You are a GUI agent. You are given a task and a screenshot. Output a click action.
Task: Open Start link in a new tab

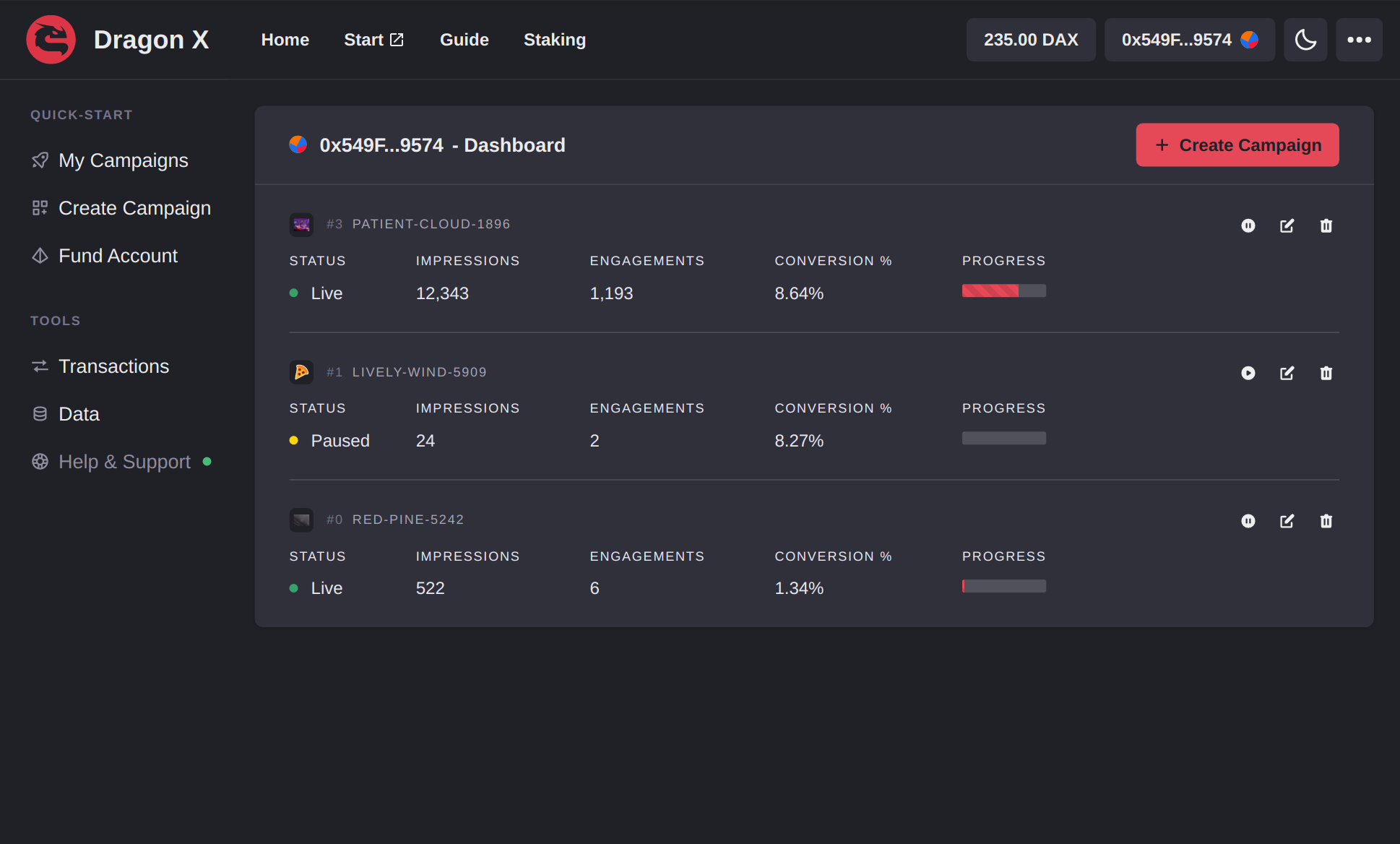(x=373, y=40)
